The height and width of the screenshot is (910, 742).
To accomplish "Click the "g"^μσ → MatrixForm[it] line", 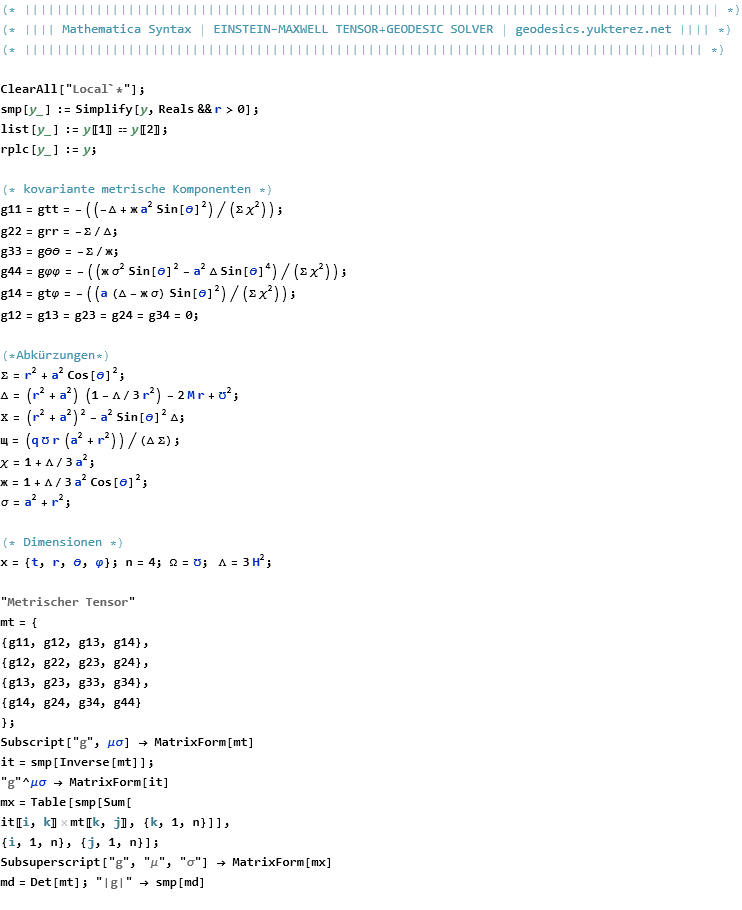I will click(85, 782).
